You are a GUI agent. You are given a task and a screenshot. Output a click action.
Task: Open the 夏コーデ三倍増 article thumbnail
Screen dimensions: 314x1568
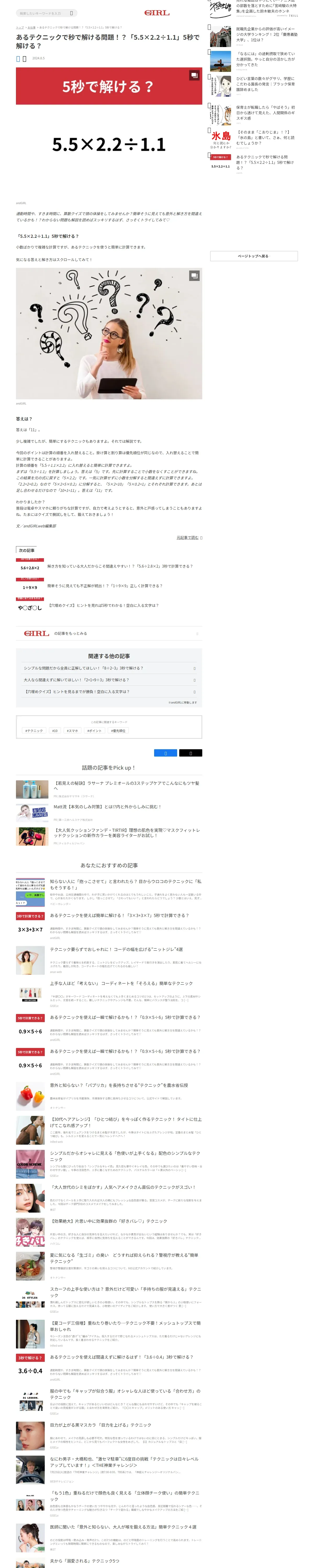click(31, 1335)
